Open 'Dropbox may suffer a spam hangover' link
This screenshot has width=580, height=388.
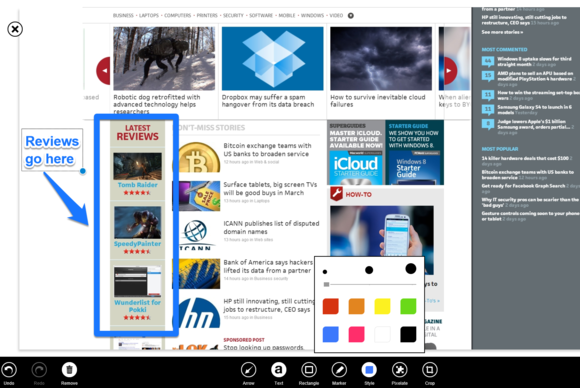[268, 101]
